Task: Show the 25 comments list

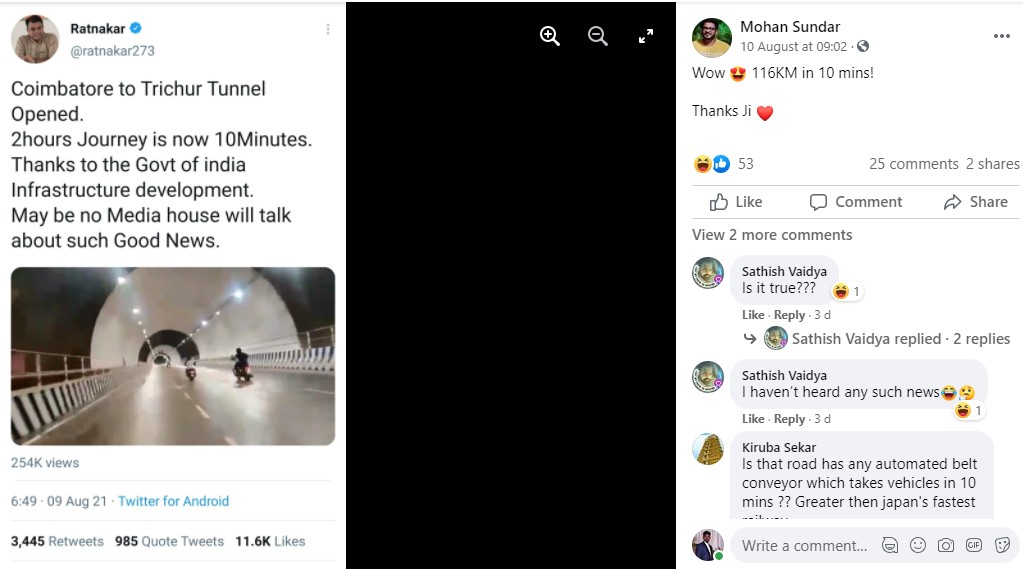Action: click(x=913, y=164)
